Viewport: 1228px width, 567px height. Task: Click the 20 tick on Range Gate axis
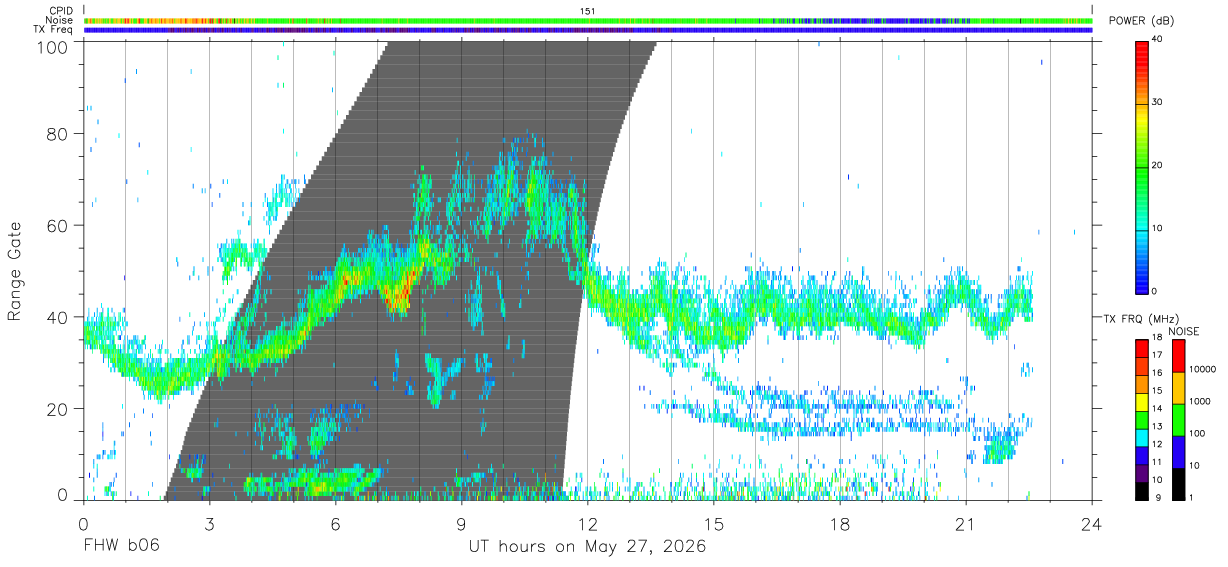pos(57,409)
